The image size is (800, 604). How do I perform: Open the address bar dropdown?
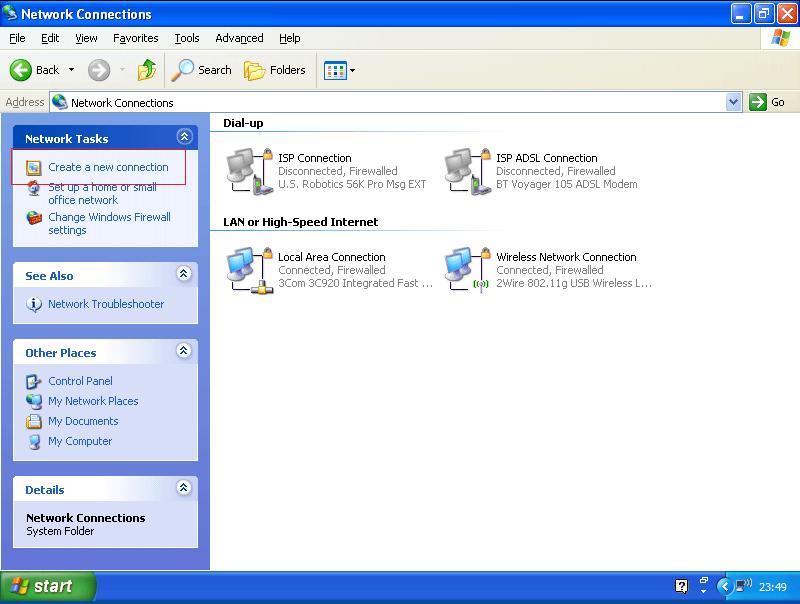[733, 102]
